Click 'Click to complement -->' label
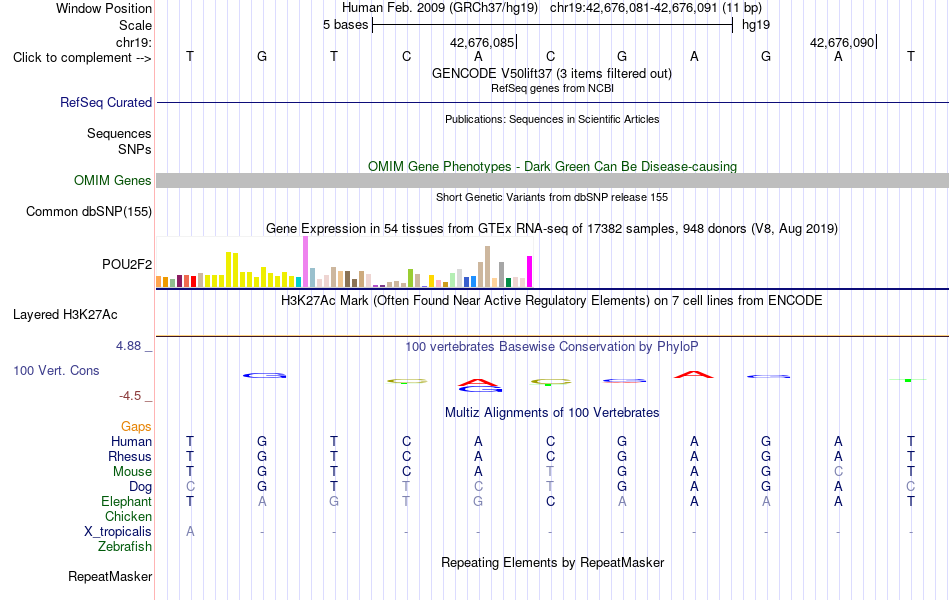950x600 pixels. (x=82, y=58)
